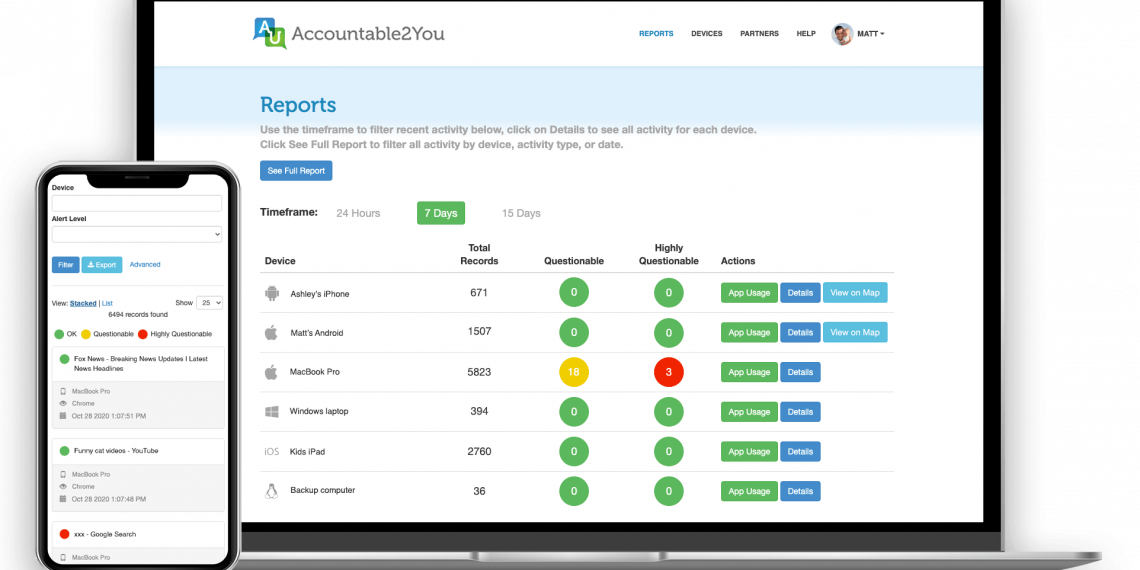Open the Show 25 records dropdown
The image size is (1140, 570).
(x=209, y=303)
